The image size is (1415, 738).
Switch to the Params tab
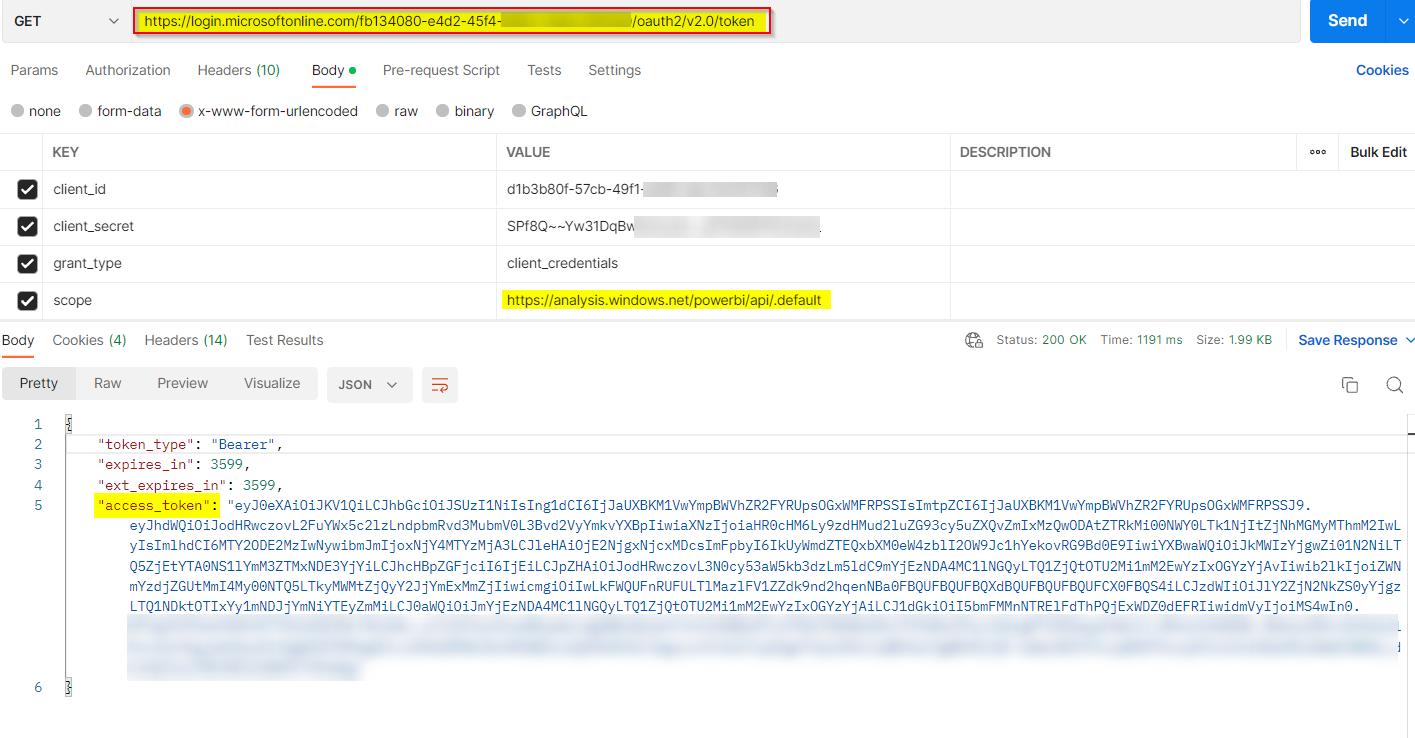click(34, 70)
